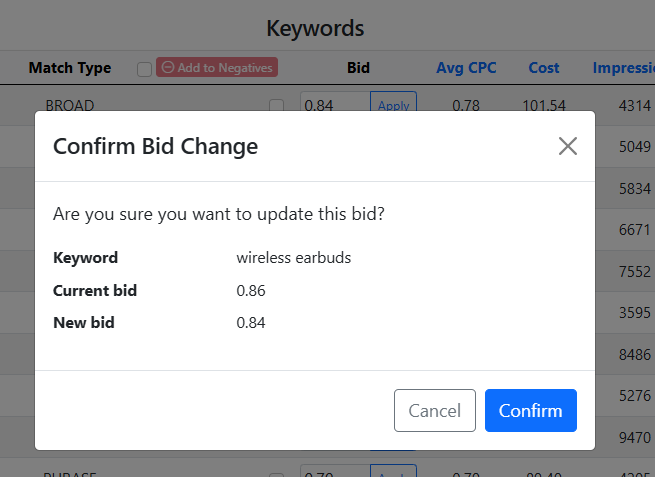Click the 0.84 bid input field
Image resolution: width=655 pixels, height=477 pixels.
click(335, 105)
